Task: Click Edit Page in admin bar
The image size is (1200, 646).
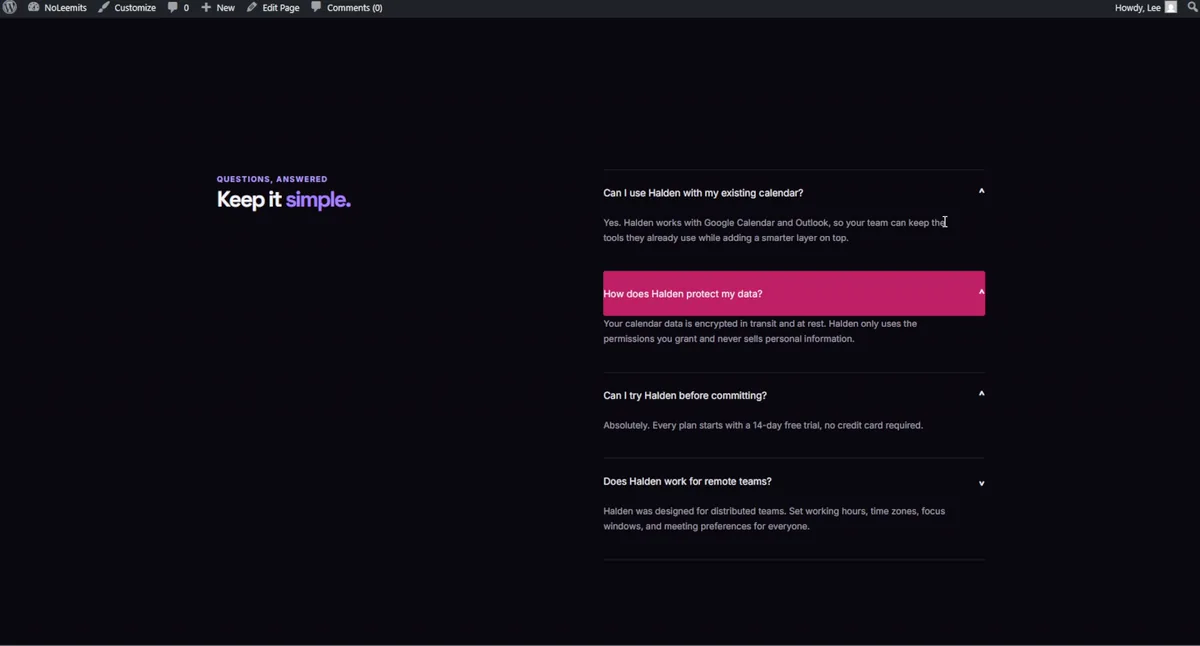Action: [273, 7]
